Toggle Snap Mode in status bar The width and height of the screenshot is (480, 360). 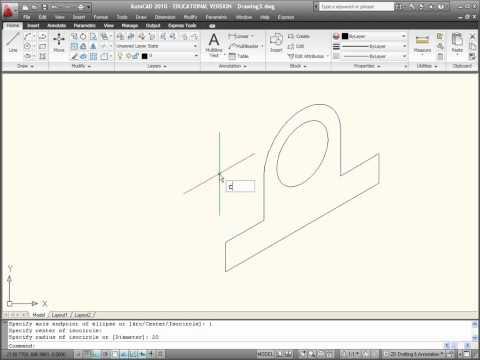(79, 354)
